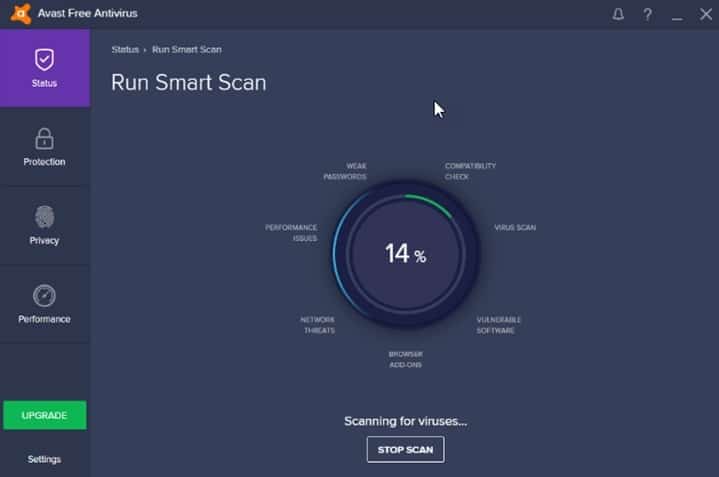Go back via Status breadcrumb link

tap(125, 50)
